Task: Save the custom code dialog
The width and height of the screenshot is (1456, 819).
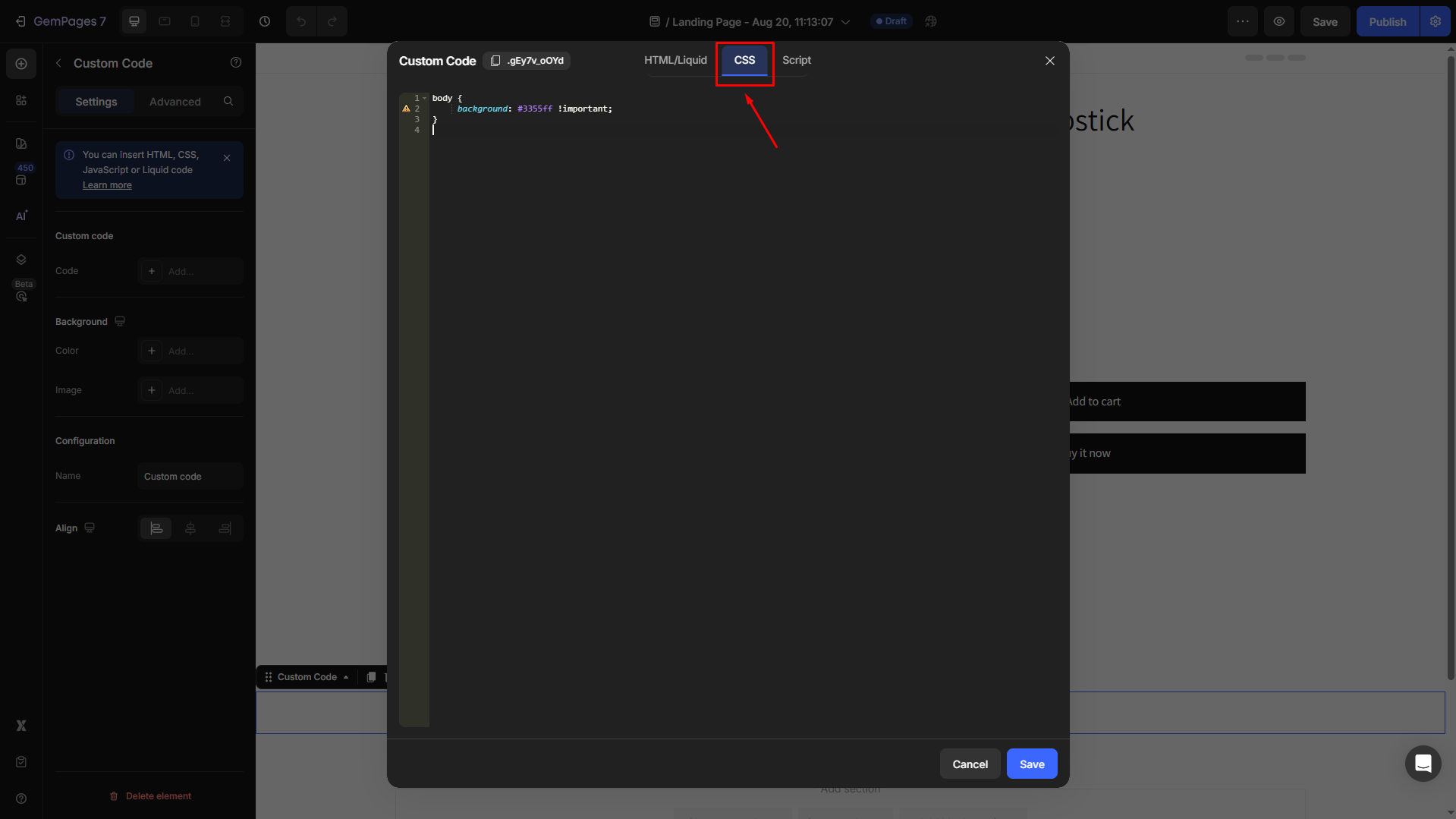Action: 1032,764
